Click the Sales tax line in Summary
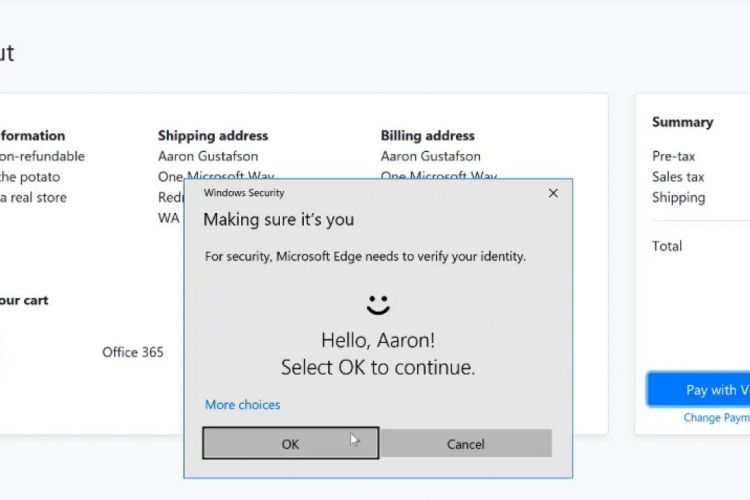This screenshot has height=500, width=750. [678, 177]
